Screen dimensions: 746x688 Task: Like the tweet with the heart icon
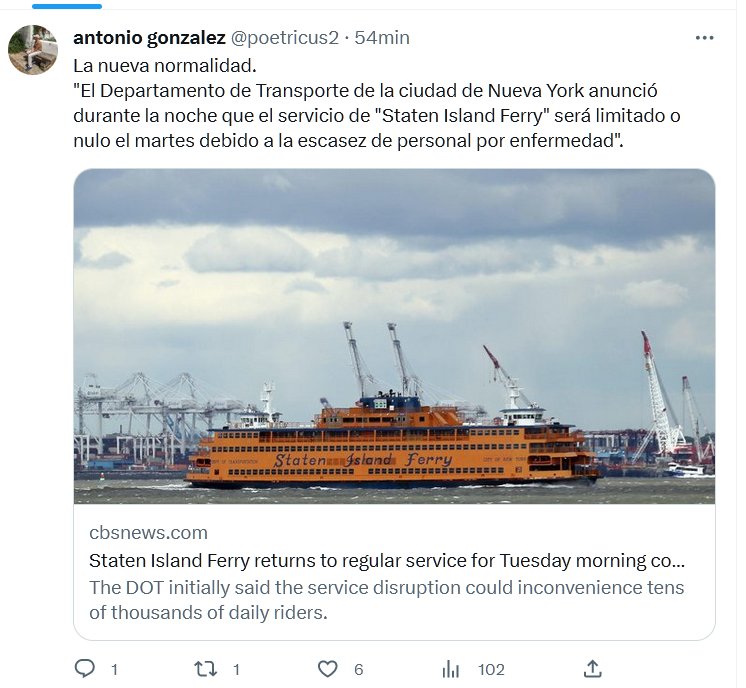point(326,668)
